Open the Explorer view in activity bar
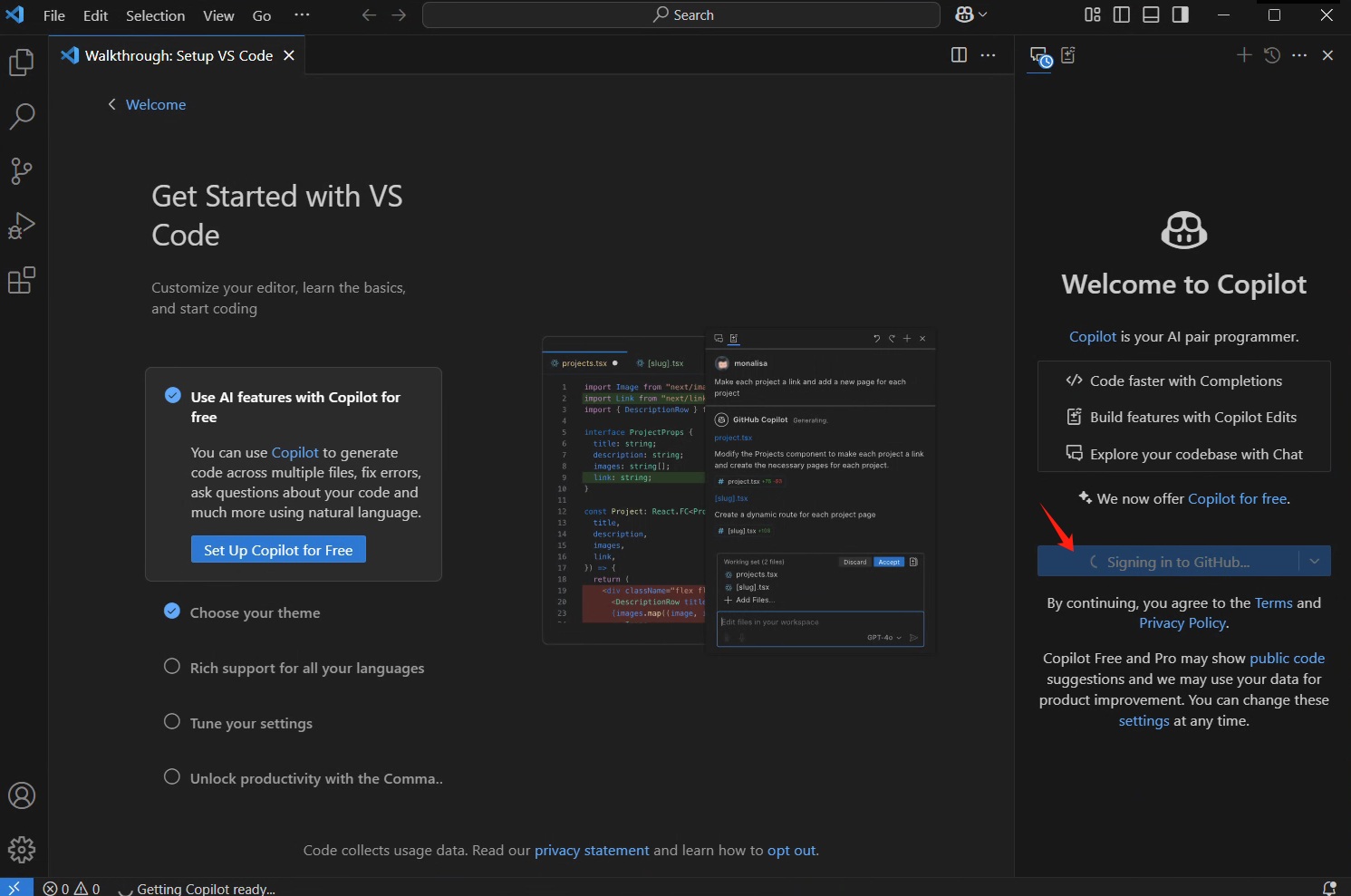The height and width of the screenshot is (896, 1351). (x=22, y=63)
